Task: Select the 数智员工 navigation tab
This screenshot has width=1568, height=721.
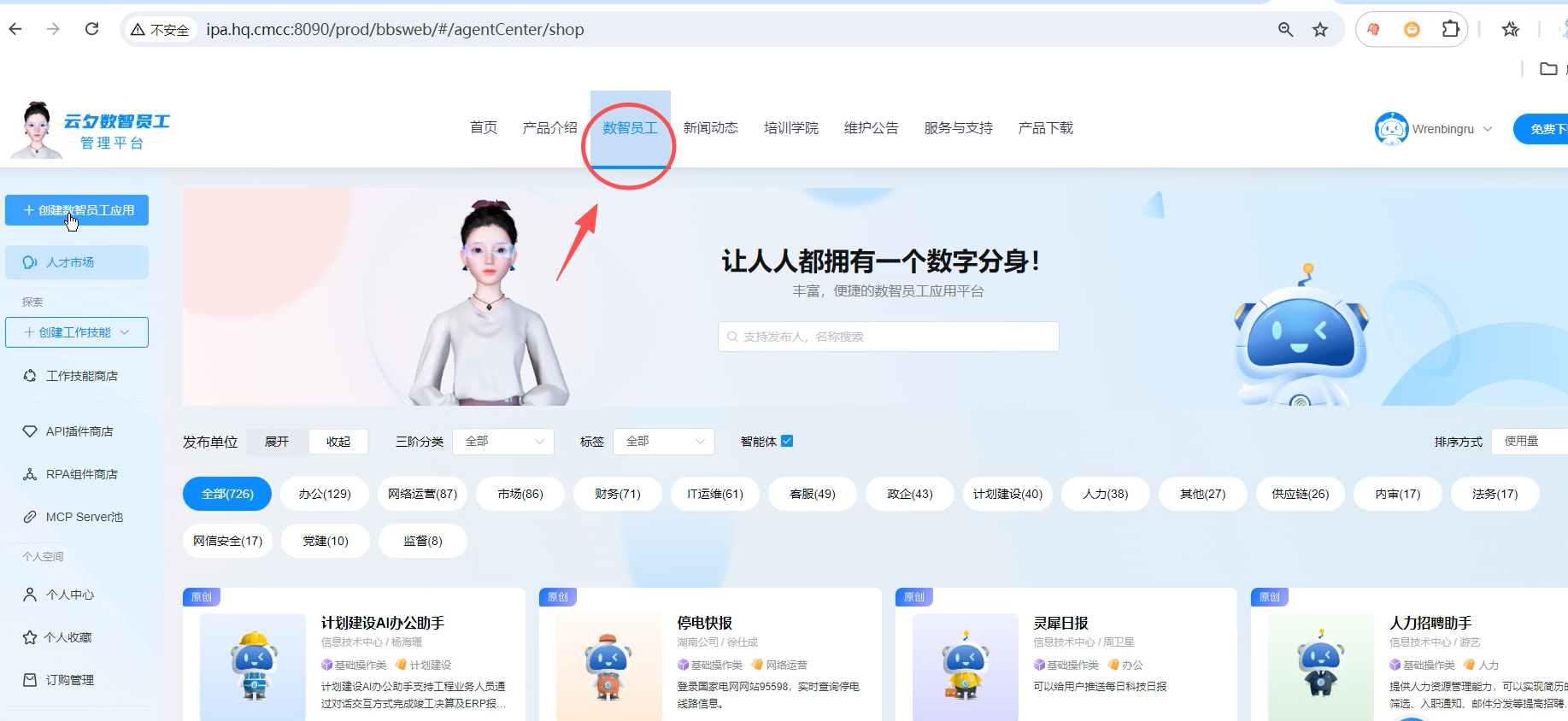Action: pyautogui.click(x=631, y=127)
